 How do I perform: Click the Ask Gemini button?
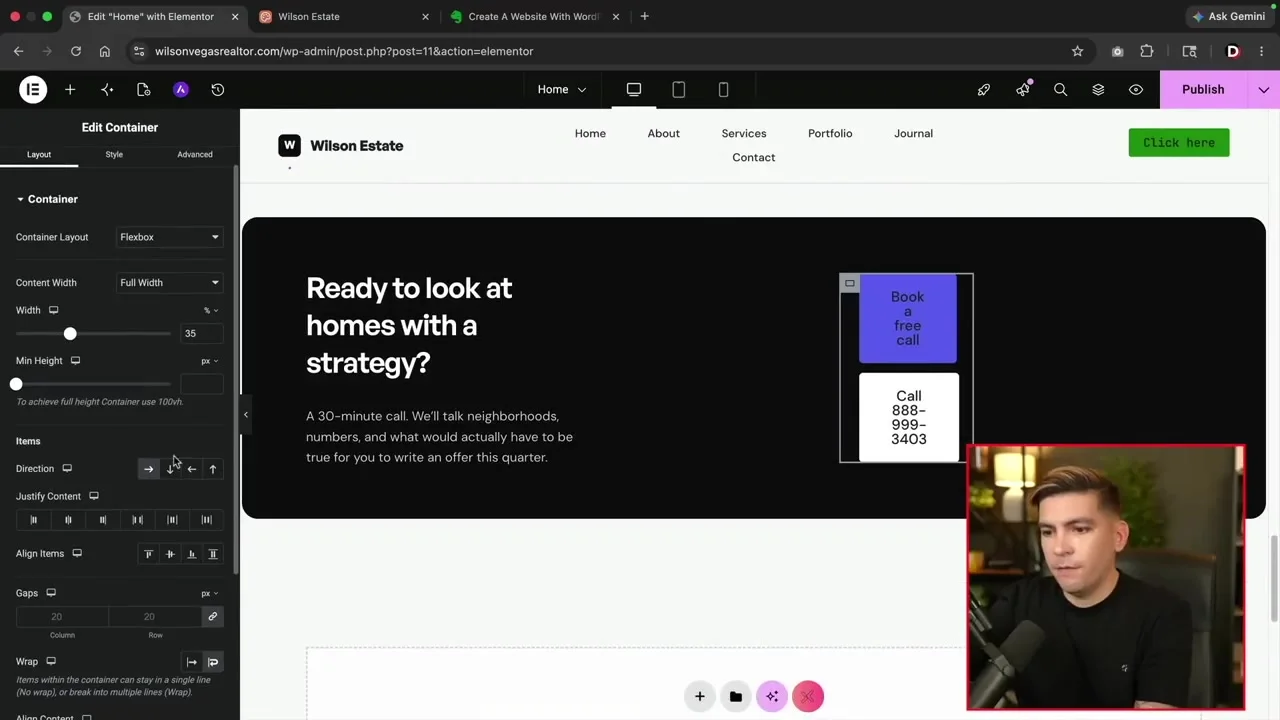pyautogui.click(x=1228, y=17)
